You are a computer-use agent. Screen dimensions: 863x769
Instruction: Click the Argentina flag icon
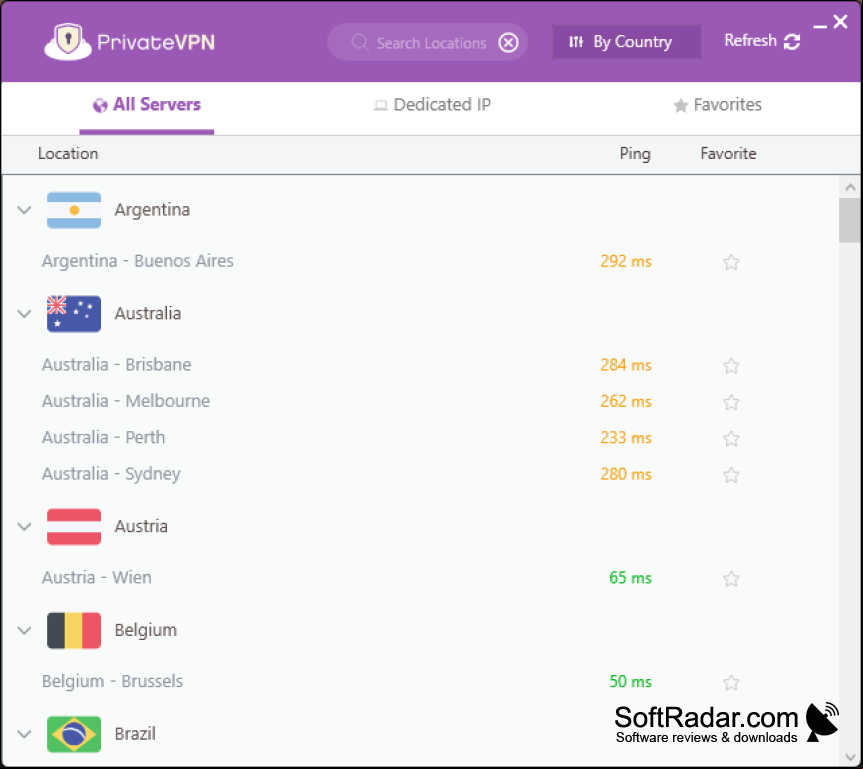(x=74, y=210)
